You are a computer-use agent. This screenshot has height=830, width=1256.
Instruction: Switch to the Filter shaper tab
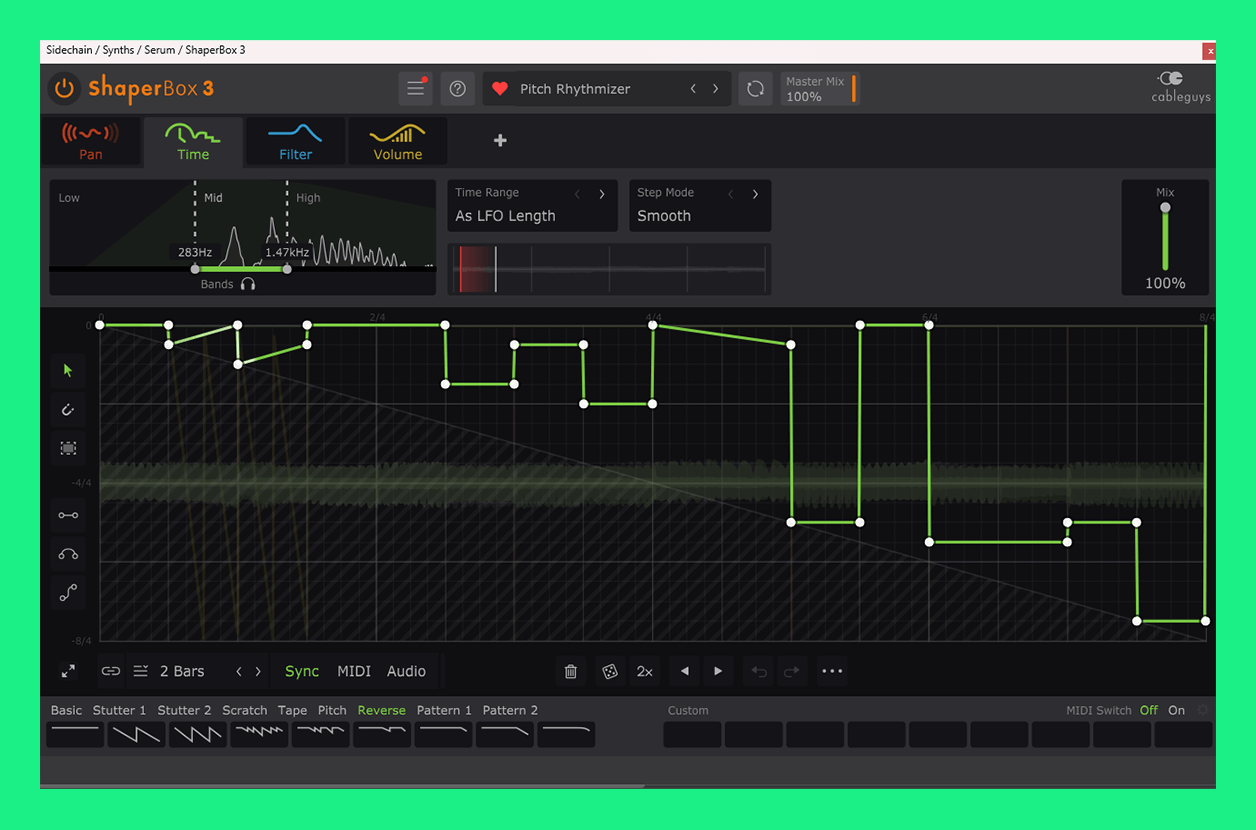coord(296,142)
